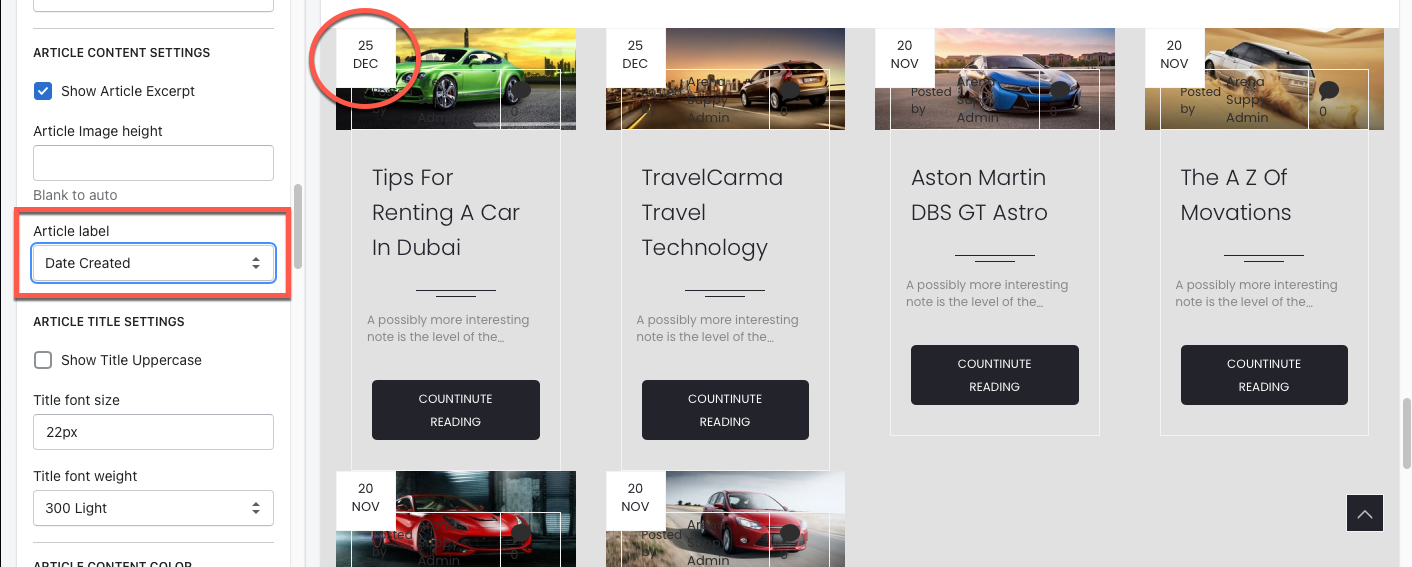The width and height of the screenshot is (1412, 567).
Task: Click the Article Image height field
Action: (153, 163)
